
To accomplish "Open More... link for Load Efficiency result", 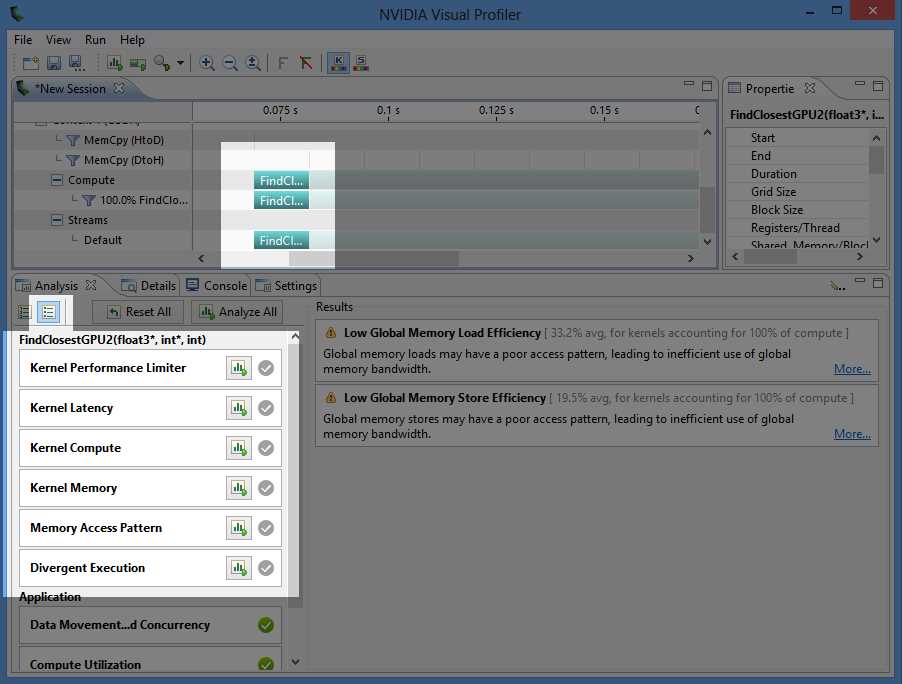I will click(852, 369).
